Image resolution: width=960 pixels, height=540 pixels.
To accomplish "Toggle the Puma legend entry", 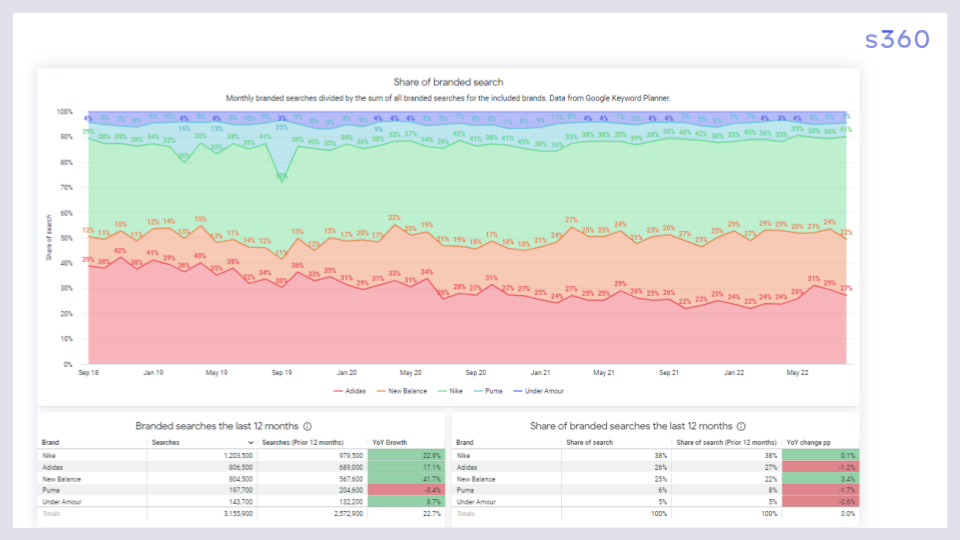I will click(x=488, y=391).
